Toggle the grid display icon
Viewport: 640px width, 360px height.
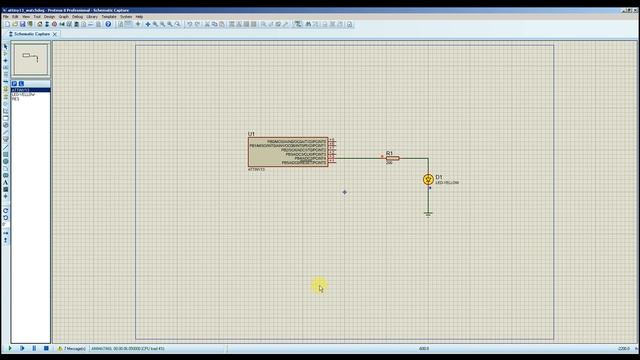129,24
